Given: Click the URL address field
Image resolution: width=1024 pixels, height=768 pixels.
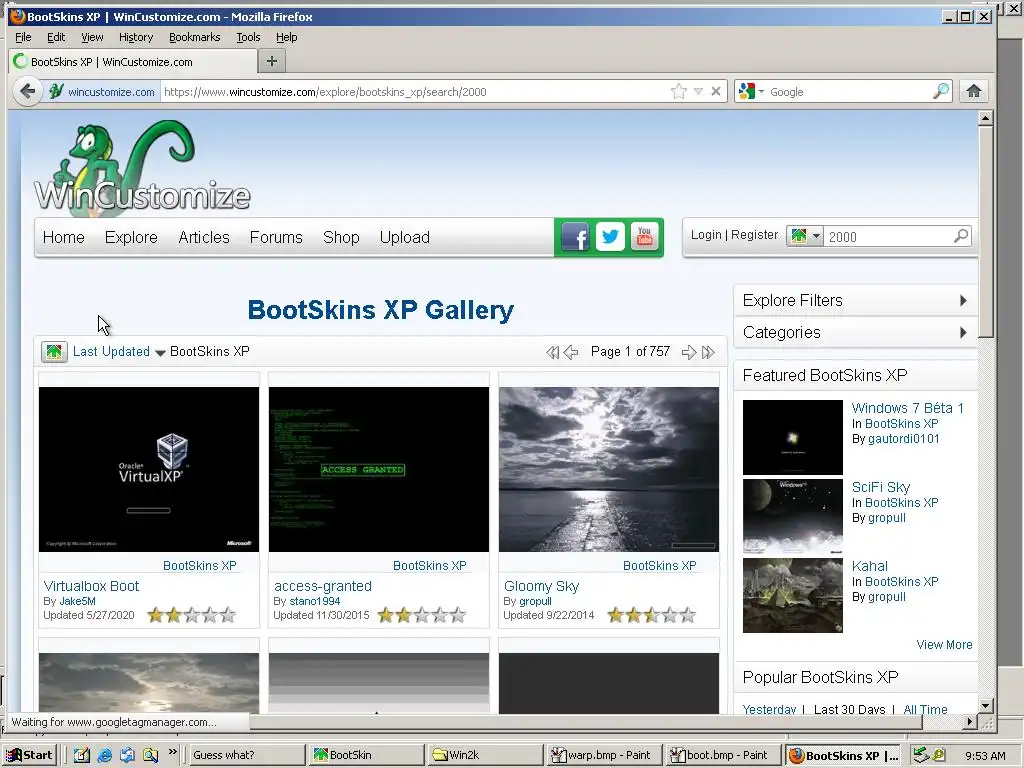Looking at the screenshot, I should [x=415, y=92].
